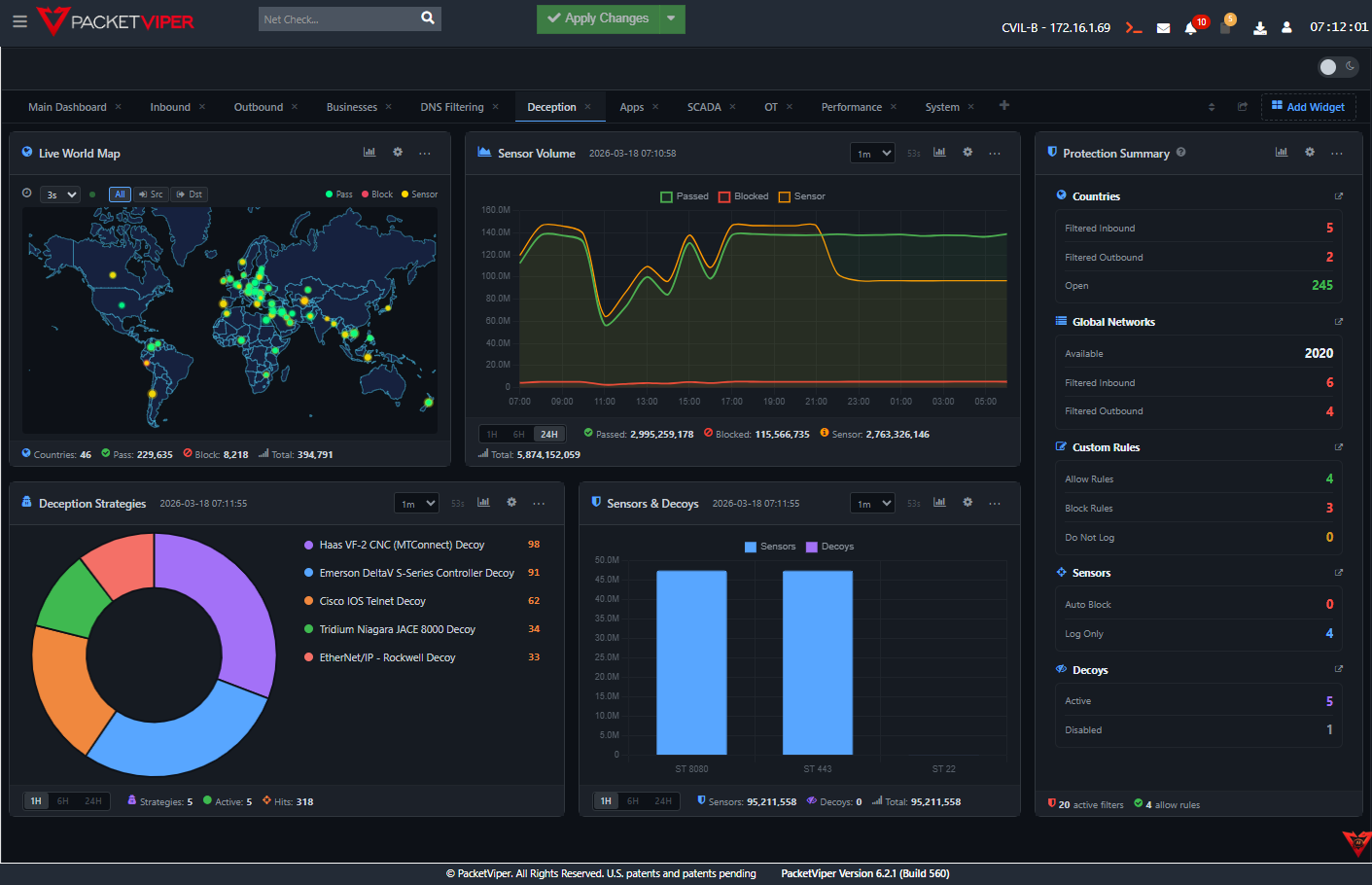Open Sensor Volume chart type icon
The height and width of the screenshot is (885, 1372).
coord(939,153)
